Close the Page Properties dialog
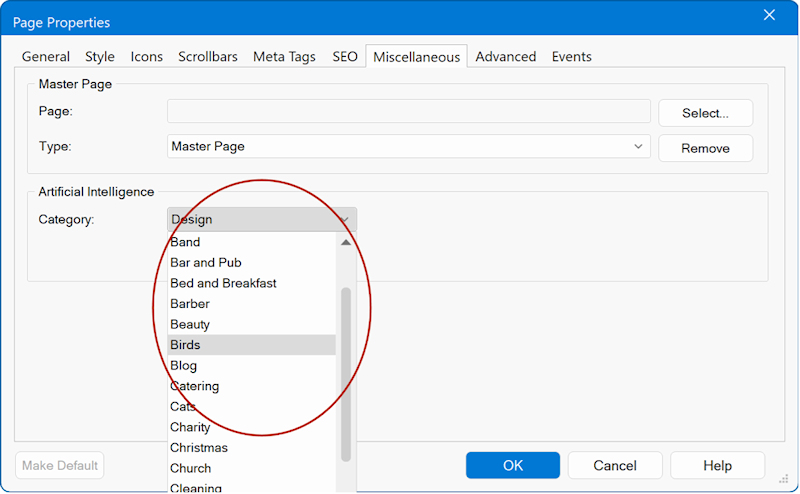 [769, 15]
